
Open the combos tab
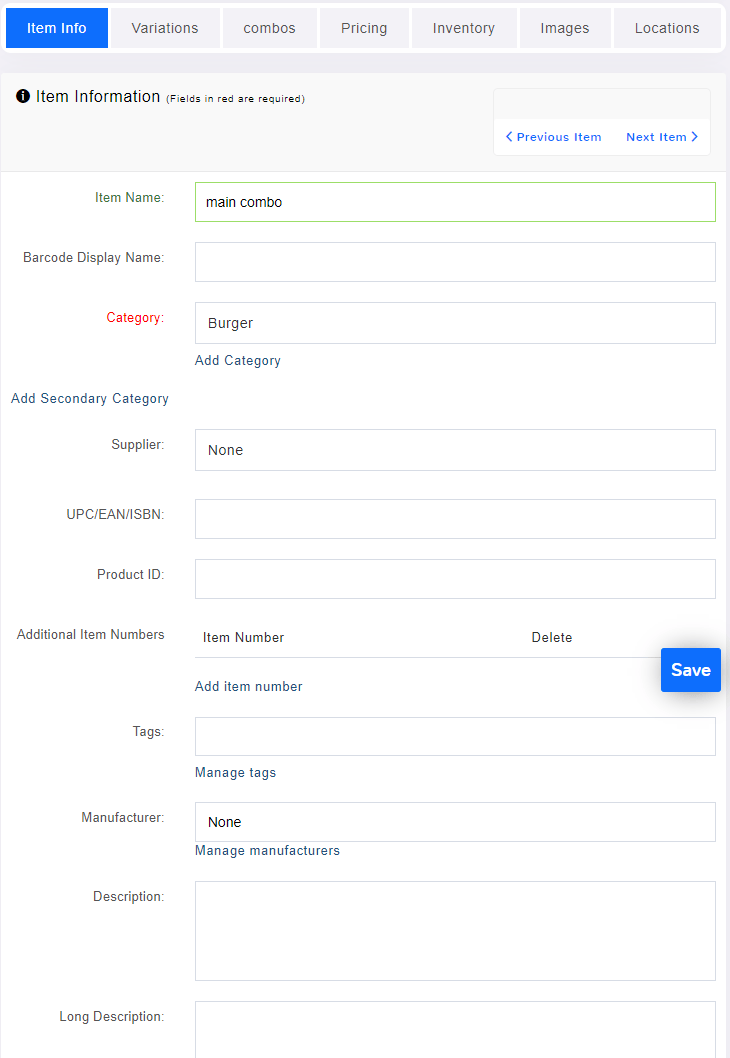[269, 28]
